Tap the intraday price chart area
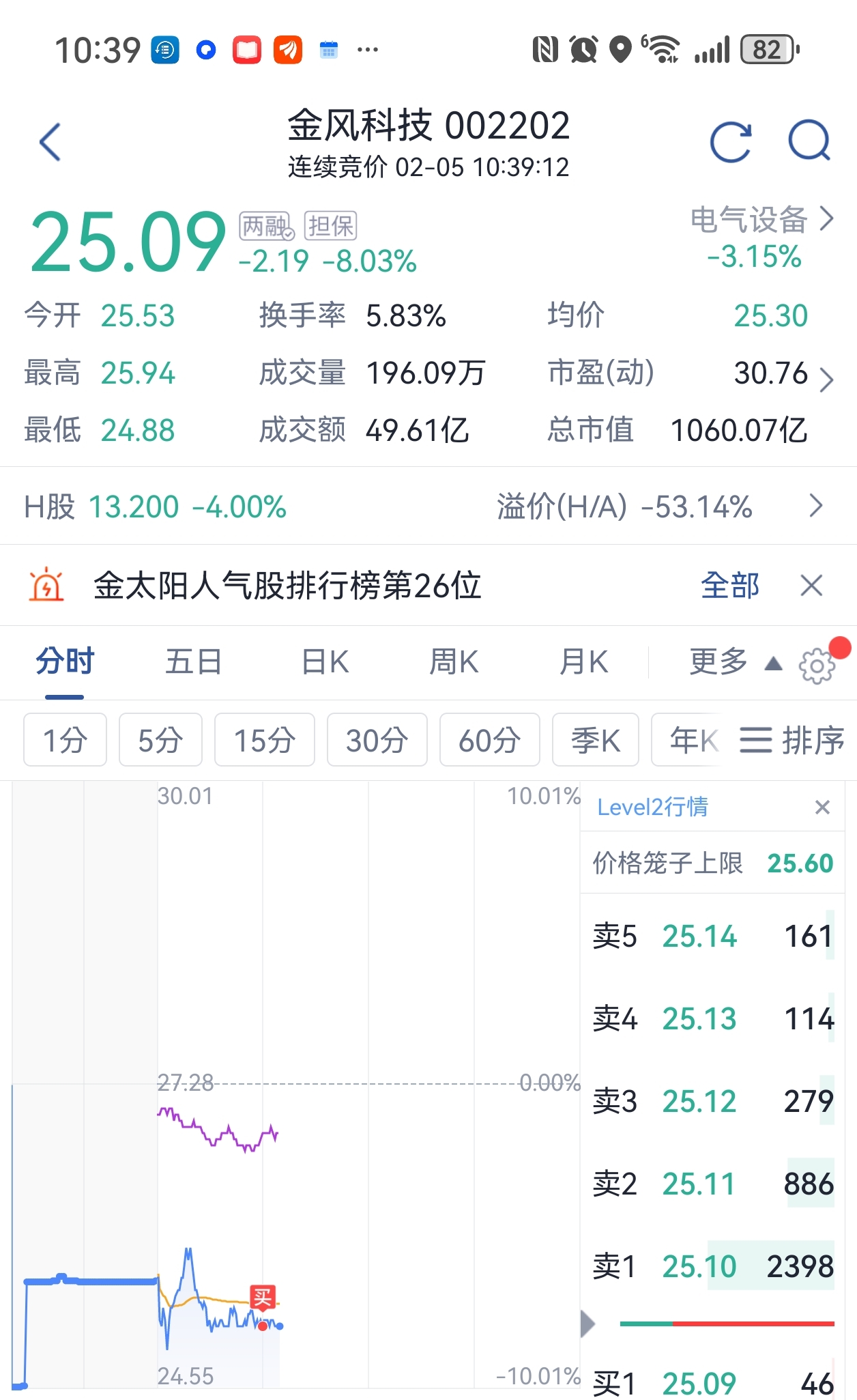The image size is (857, 1400). click(296, 1085)
